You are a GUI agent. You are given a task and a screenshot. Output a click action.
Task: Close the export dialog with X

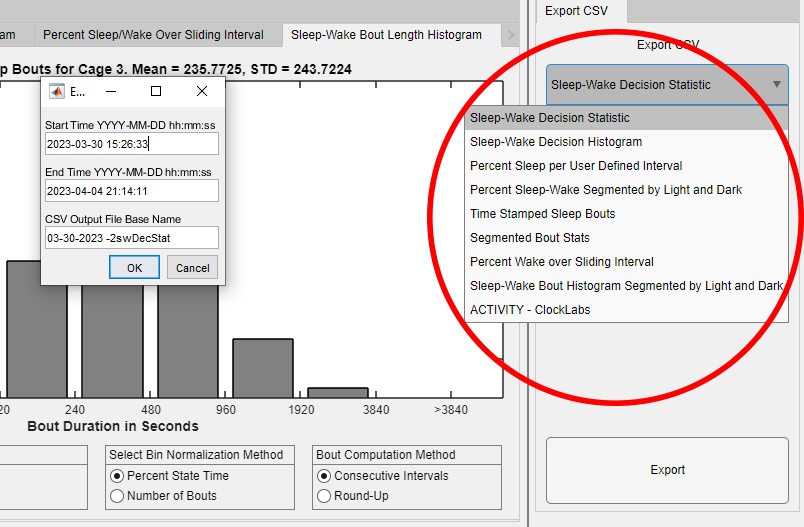pos(202,91)
